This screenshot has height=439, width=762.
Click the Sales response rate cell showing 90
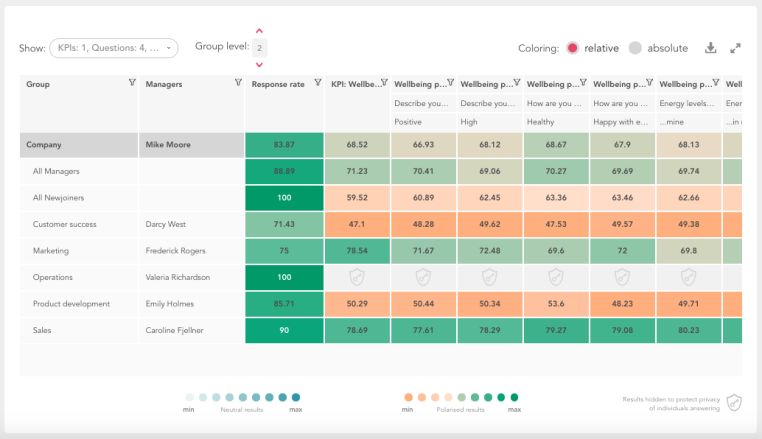pos(284,330)
